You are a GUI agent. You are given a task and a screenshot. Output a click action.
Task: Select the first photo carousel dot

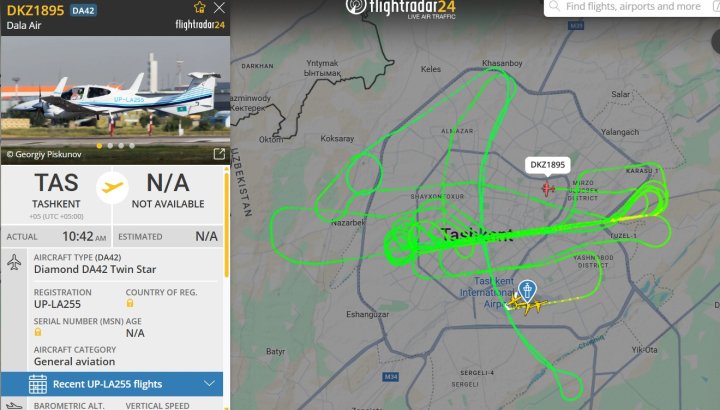99,146
